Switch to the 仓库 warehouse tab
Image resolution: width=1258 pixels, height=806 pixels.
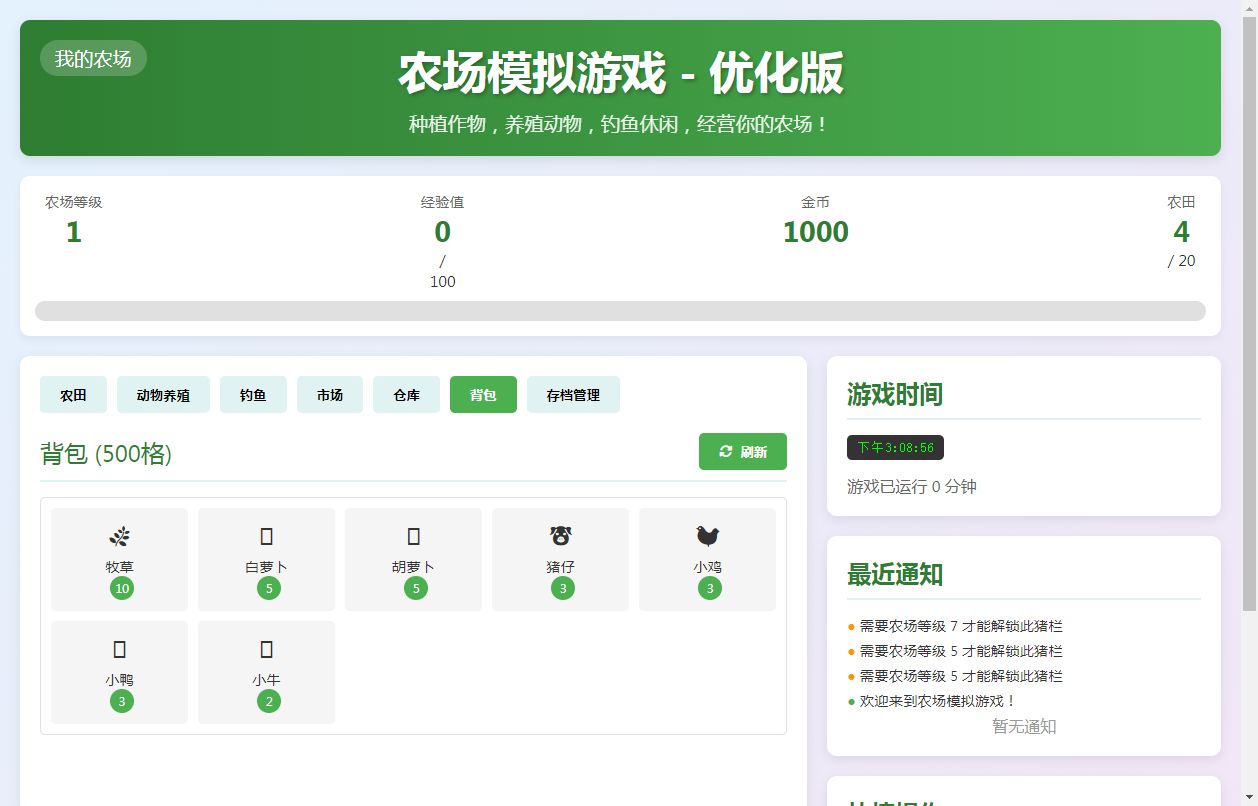(406, 395)
